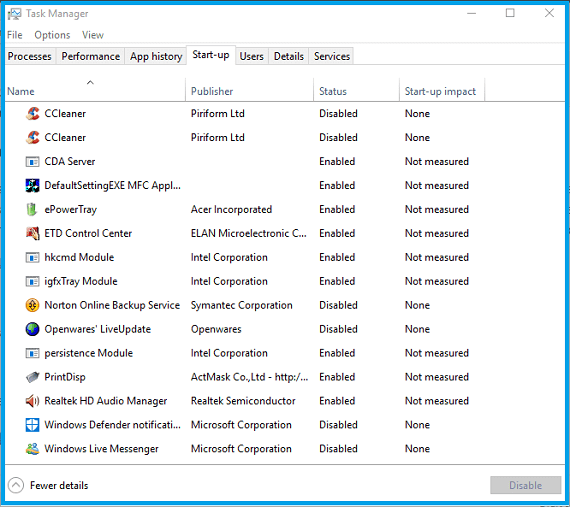
Task: Click the DefaultSettingEXE MFC application icon
Action: pyautogui.click(x=32, y=185)
